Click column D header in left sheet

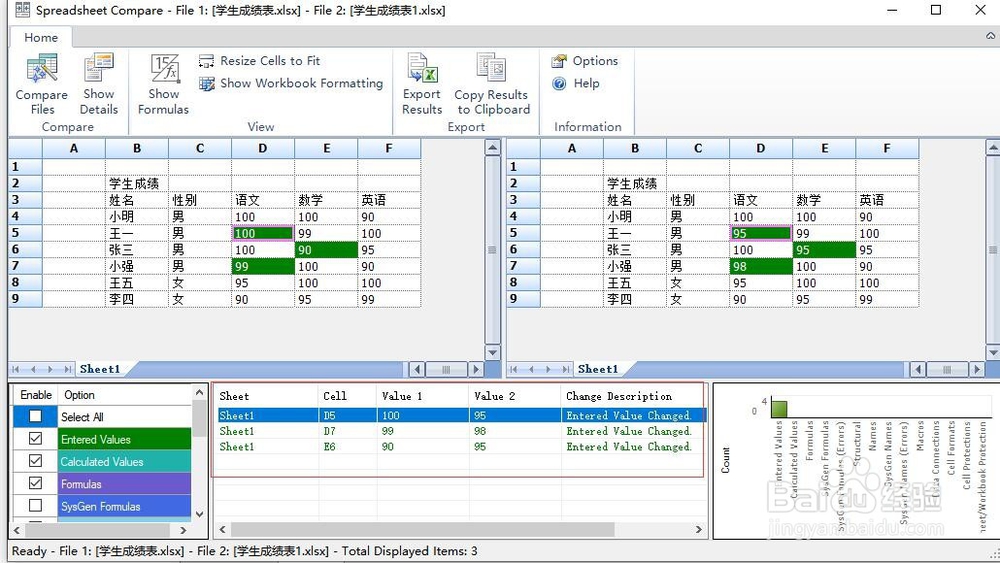pos(263,149)
